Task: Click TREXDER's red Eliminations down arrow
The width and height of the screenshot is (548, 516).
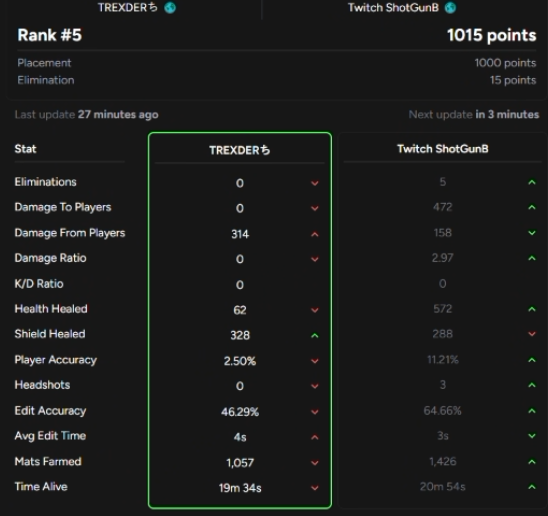Action: (315, 183)
